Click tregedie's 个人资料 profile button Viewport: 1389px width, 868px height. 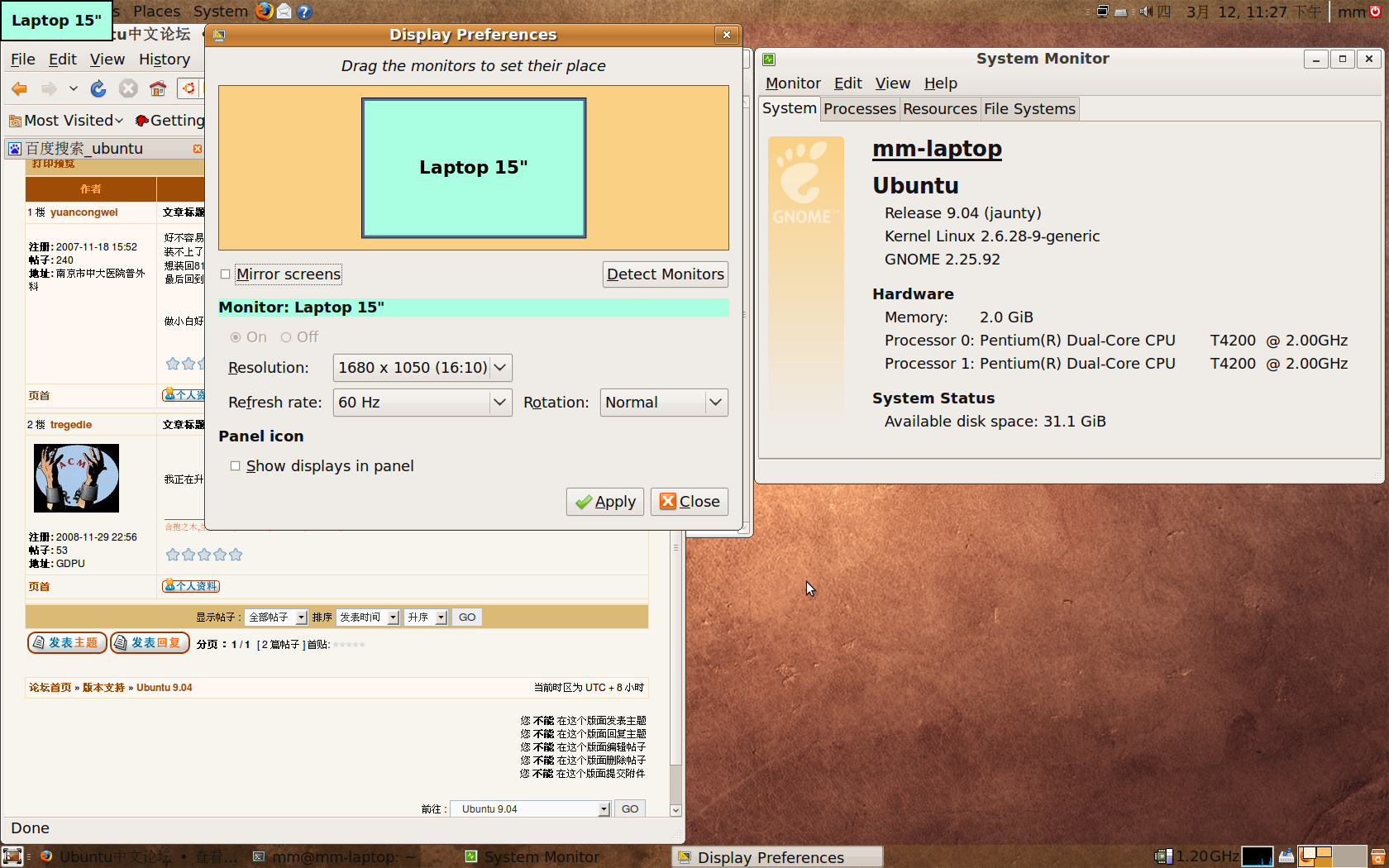pos(191,586)
